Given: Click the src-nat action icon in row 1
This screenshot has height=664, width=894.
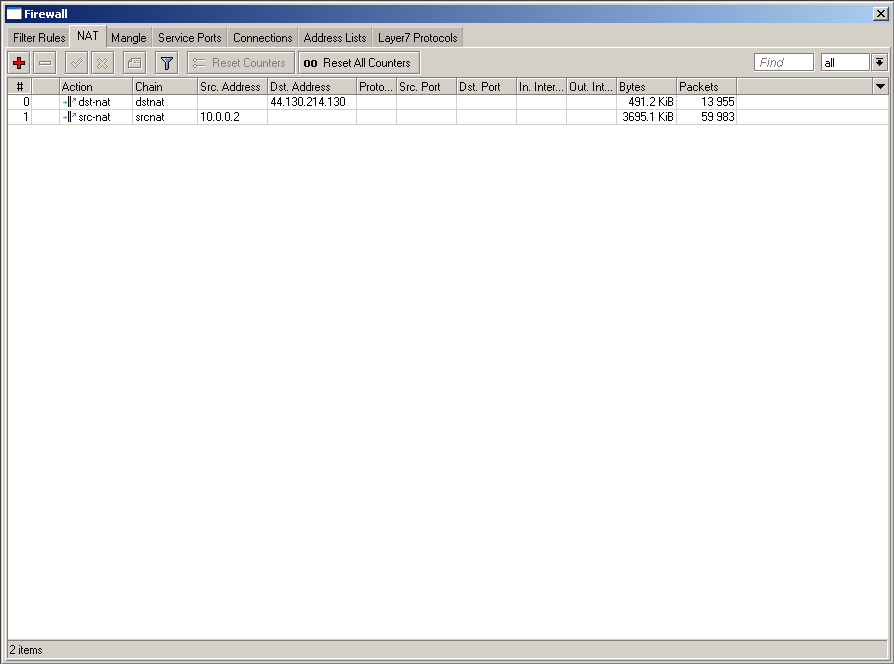Looking at the screenshot, I should click(x=69, y=117).
